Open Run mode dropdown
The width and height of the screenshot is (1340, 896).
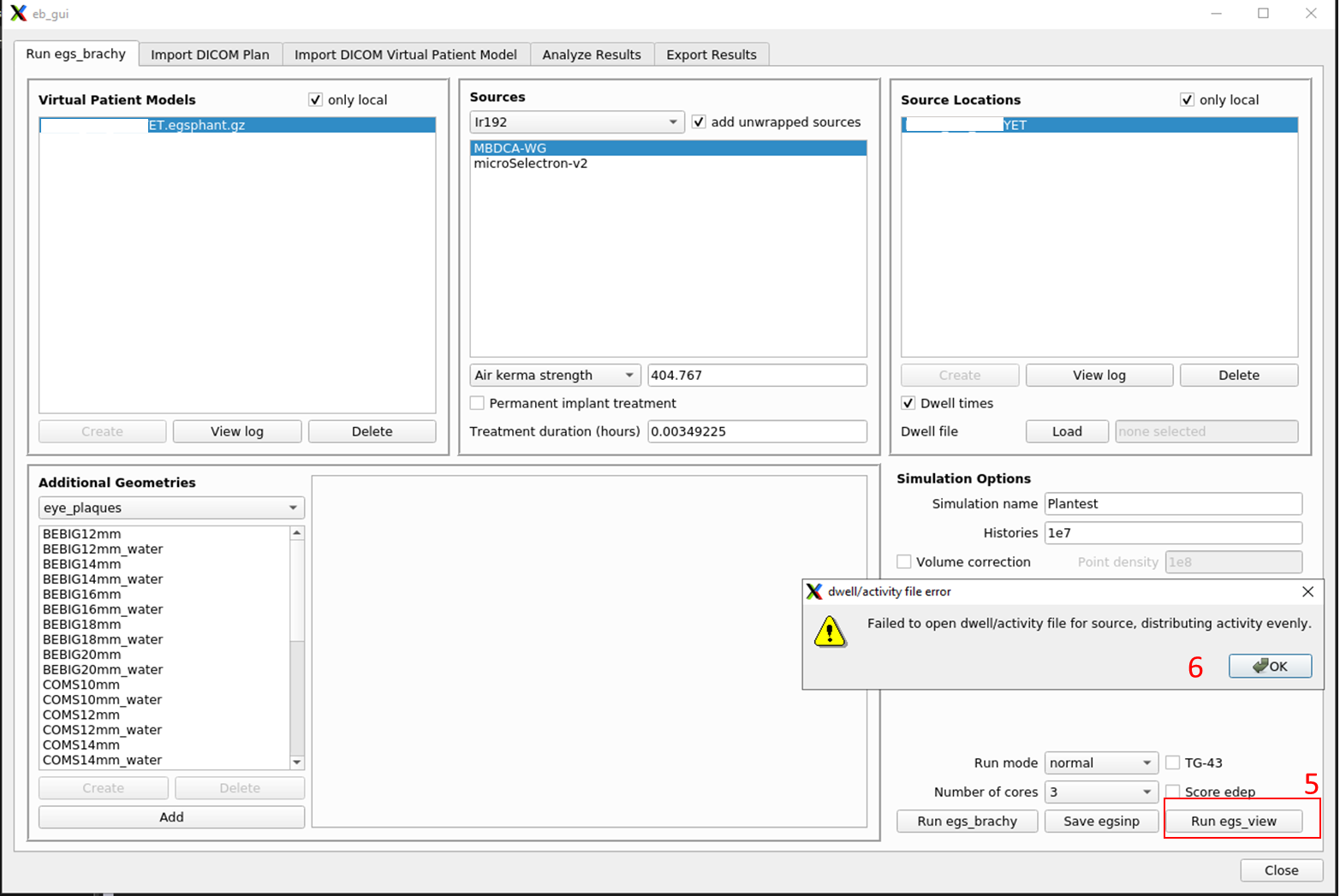pos(1101,762)
